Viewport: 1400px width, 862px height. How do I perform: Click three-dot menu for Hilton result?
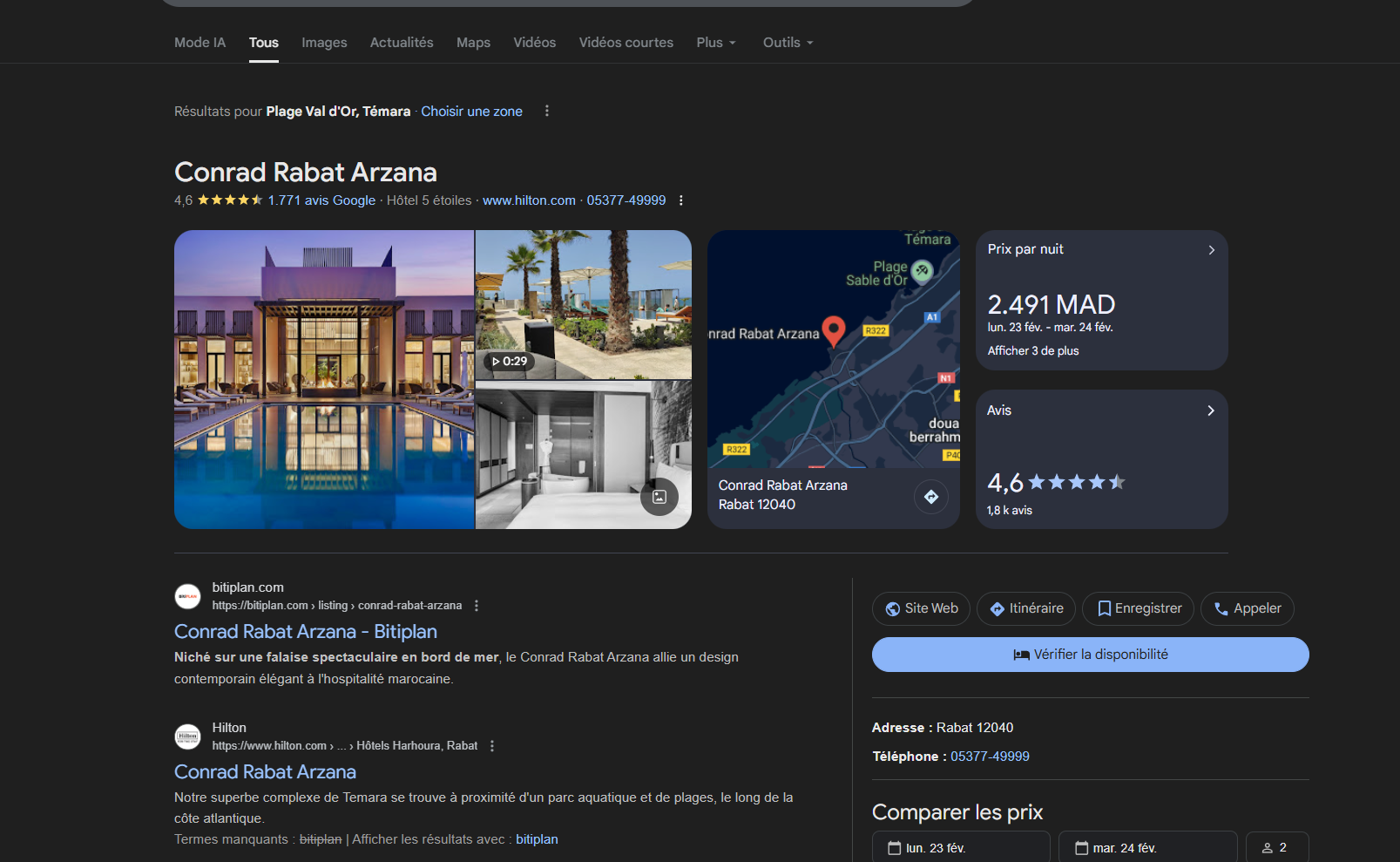(x=492, y=746)
